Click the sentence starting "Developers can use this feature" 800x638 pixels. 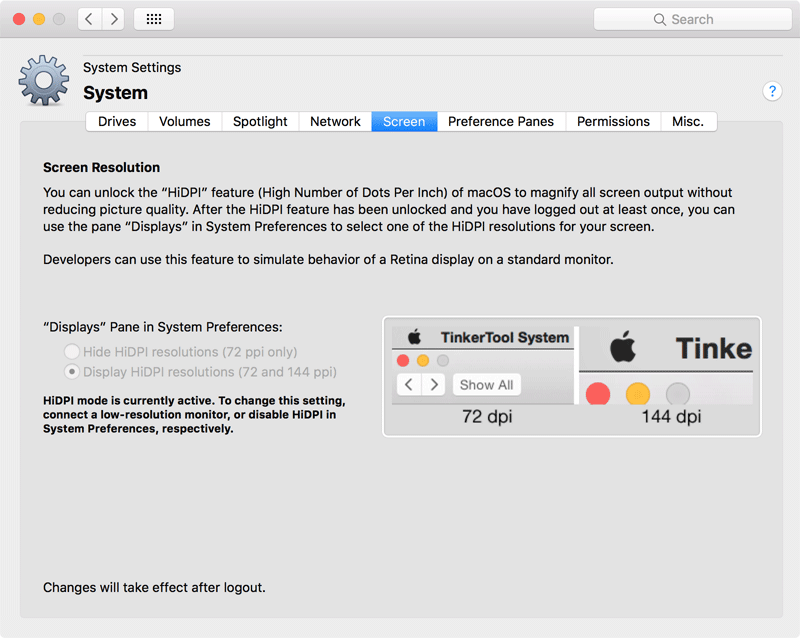click(x=328, y=259)
